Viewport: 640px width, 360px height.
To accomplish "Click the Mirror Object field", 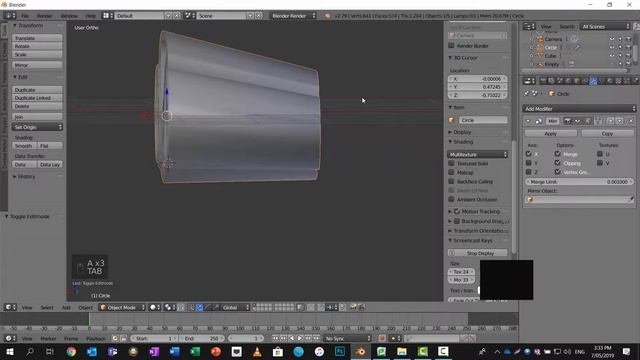I will coord(579,199).
